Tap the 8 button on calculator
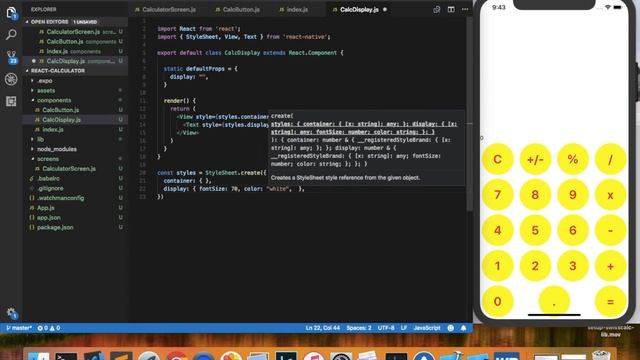This screenshot has height=360, width=640. pos(535,195)
